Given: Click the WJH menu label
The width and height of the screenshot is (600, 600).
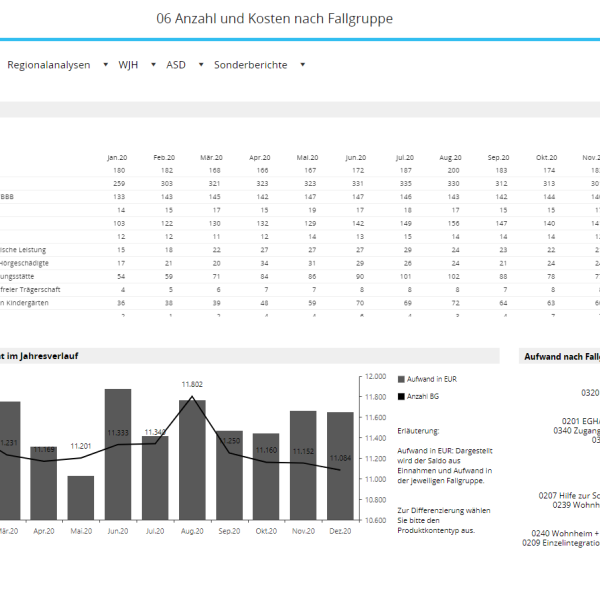Looking at the screenshot, I should [x=128, y=65].
